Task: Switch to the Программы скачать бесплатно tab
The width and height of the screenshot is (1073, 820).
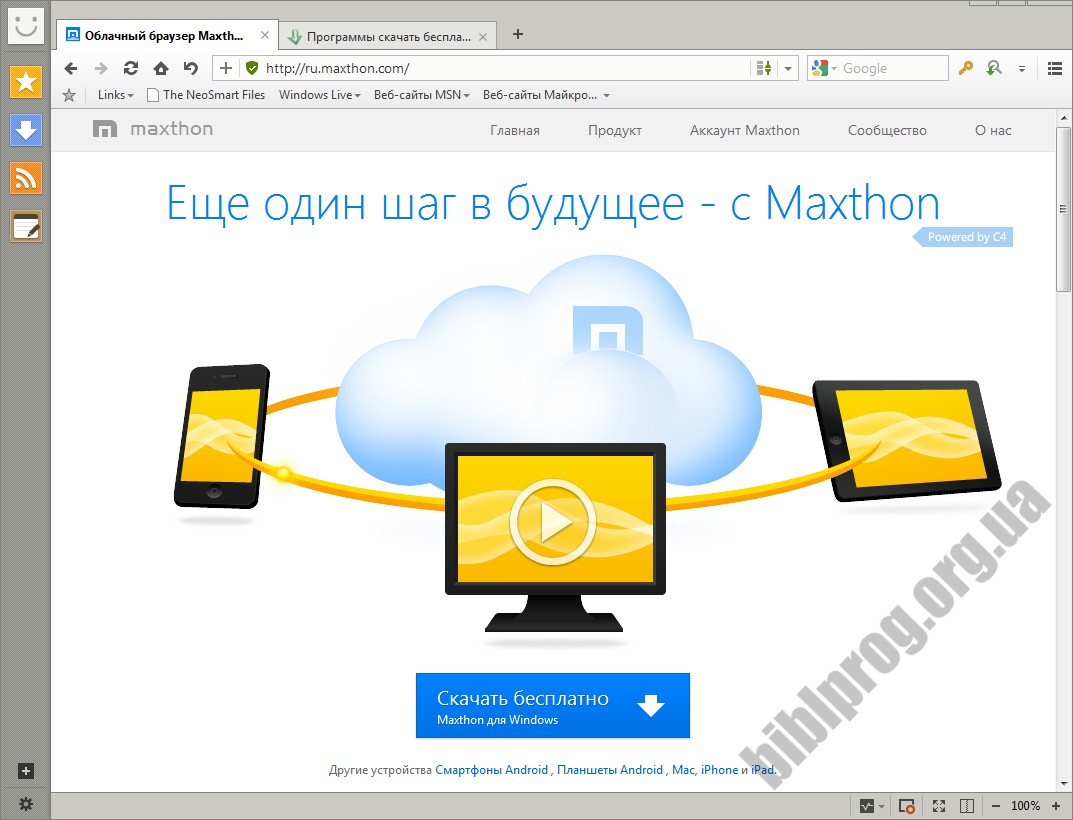Action: pos(387,36)
